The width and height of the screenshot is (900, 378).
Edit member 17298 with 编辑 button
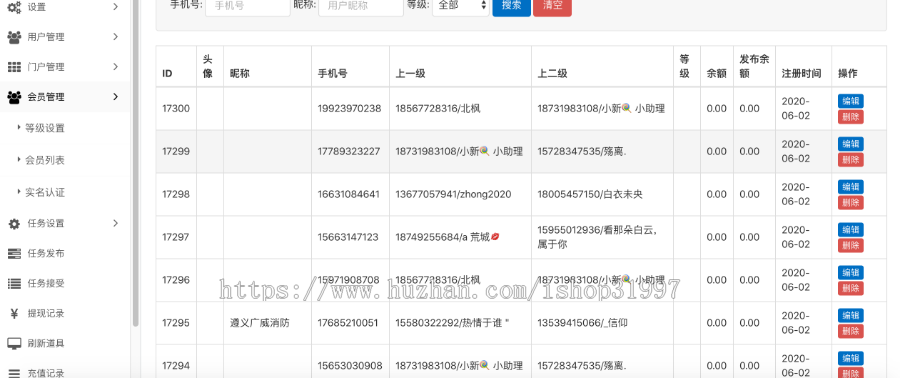(851, 187)
